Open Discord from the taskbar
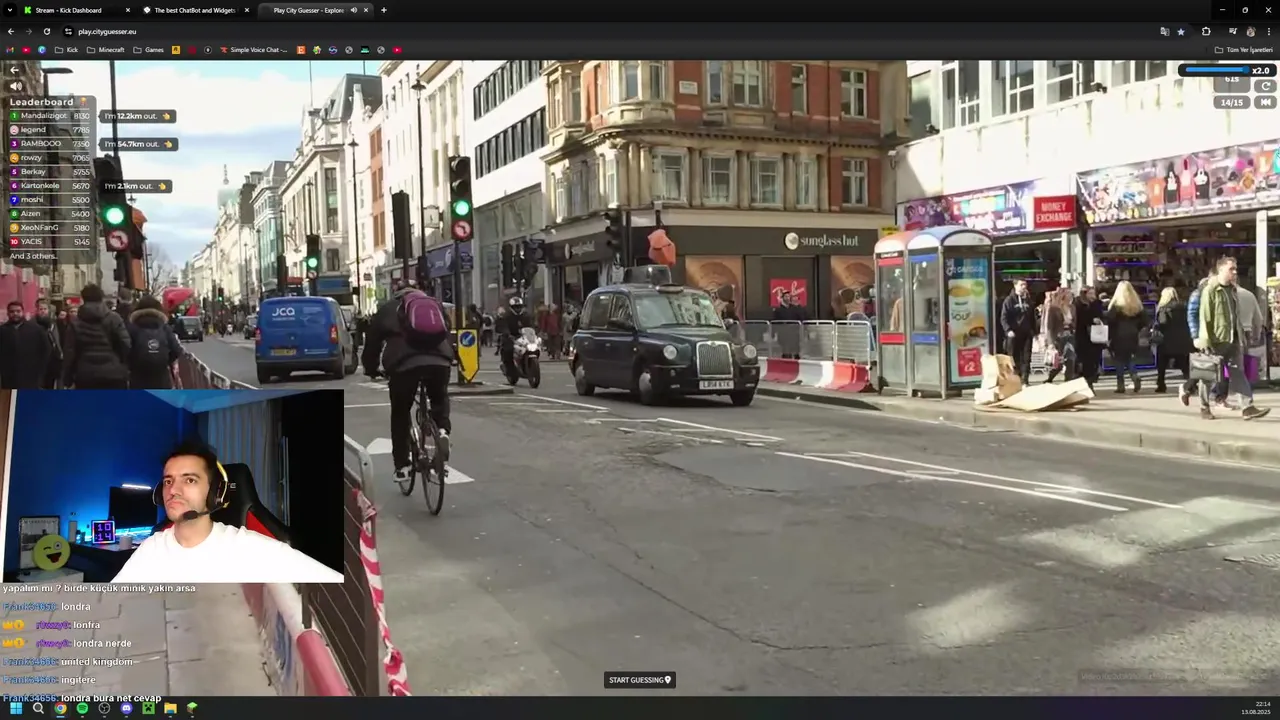This screenshot has height=720, width=1280. [x=126, y=708]
